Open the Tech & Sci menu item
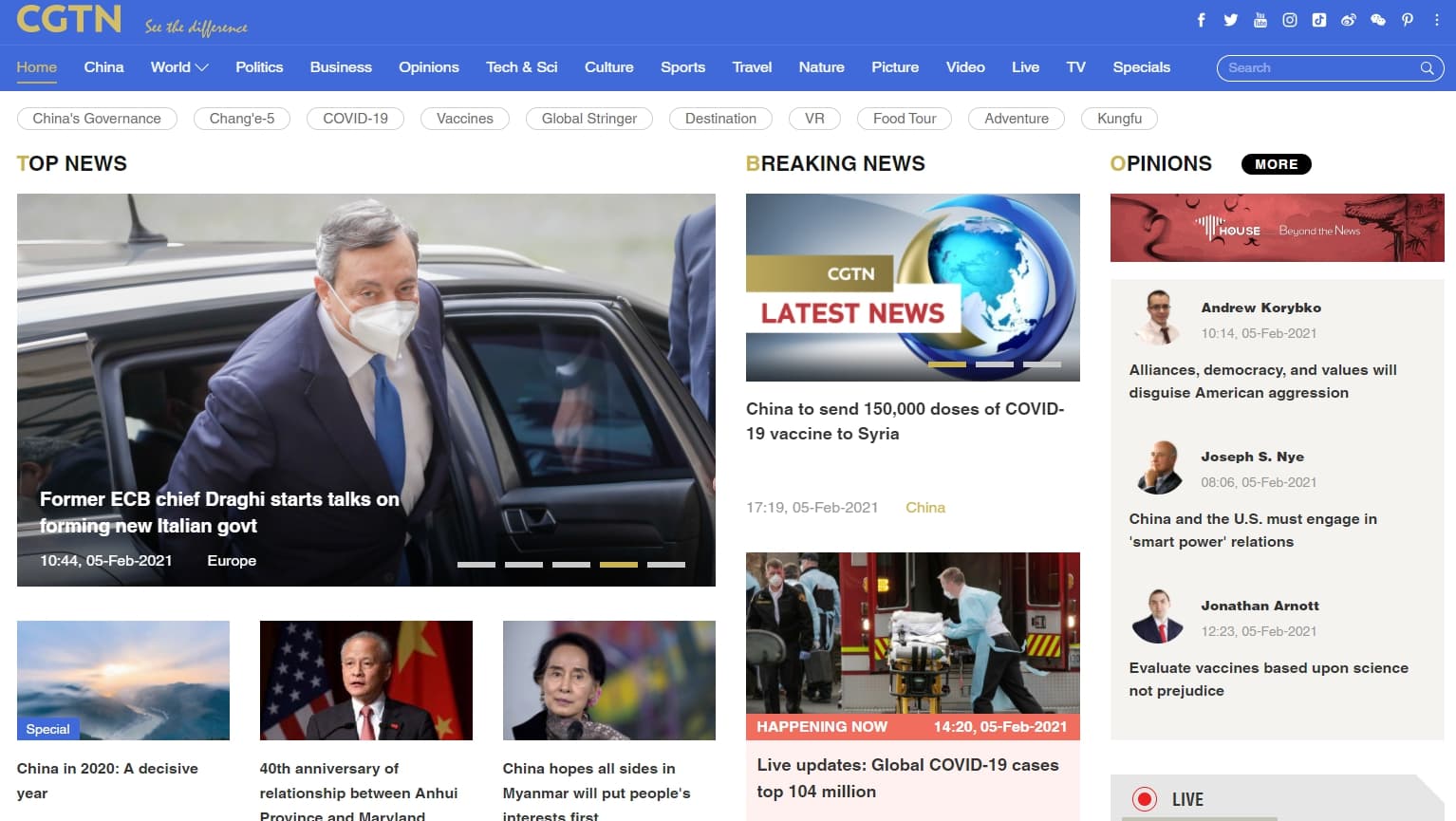This screenshot has height=821, width=1456. [522, 67]
